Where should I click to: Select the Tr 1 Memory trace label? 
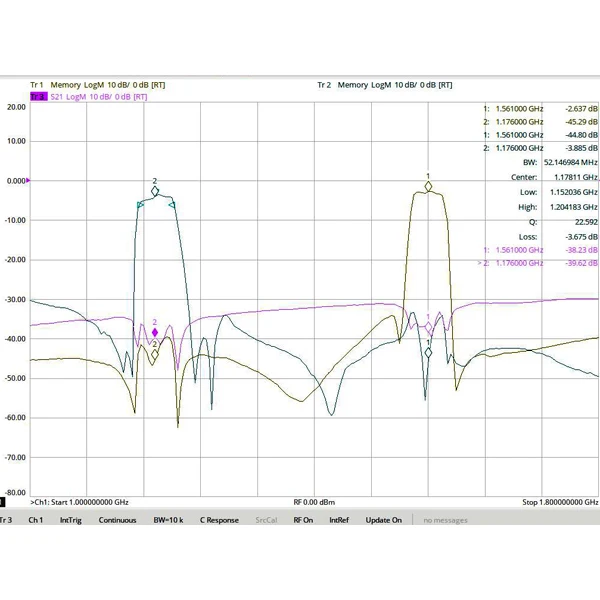98,85
